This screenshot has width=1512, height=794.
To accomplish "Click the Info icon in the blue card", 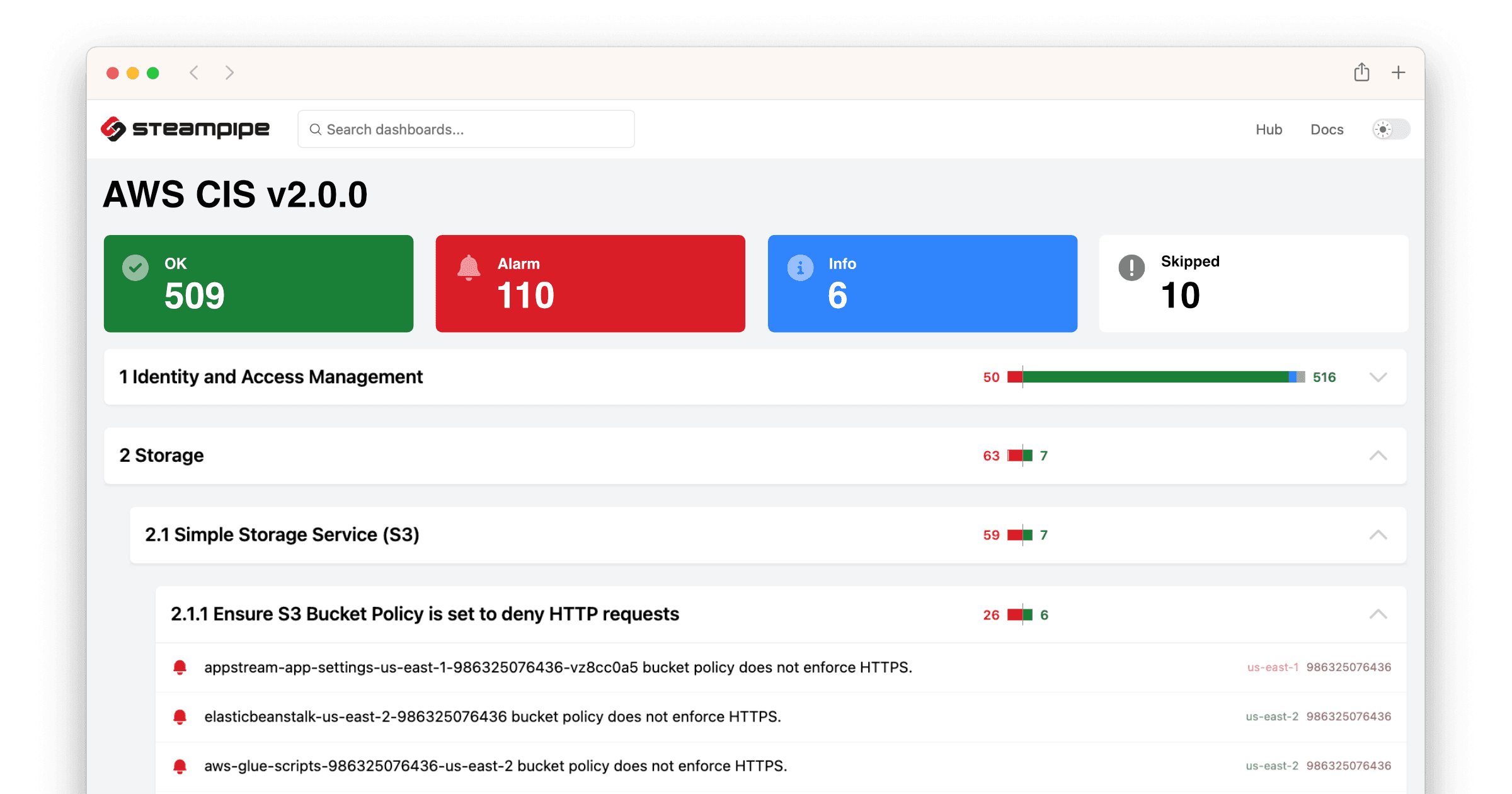I will [799, 267].
